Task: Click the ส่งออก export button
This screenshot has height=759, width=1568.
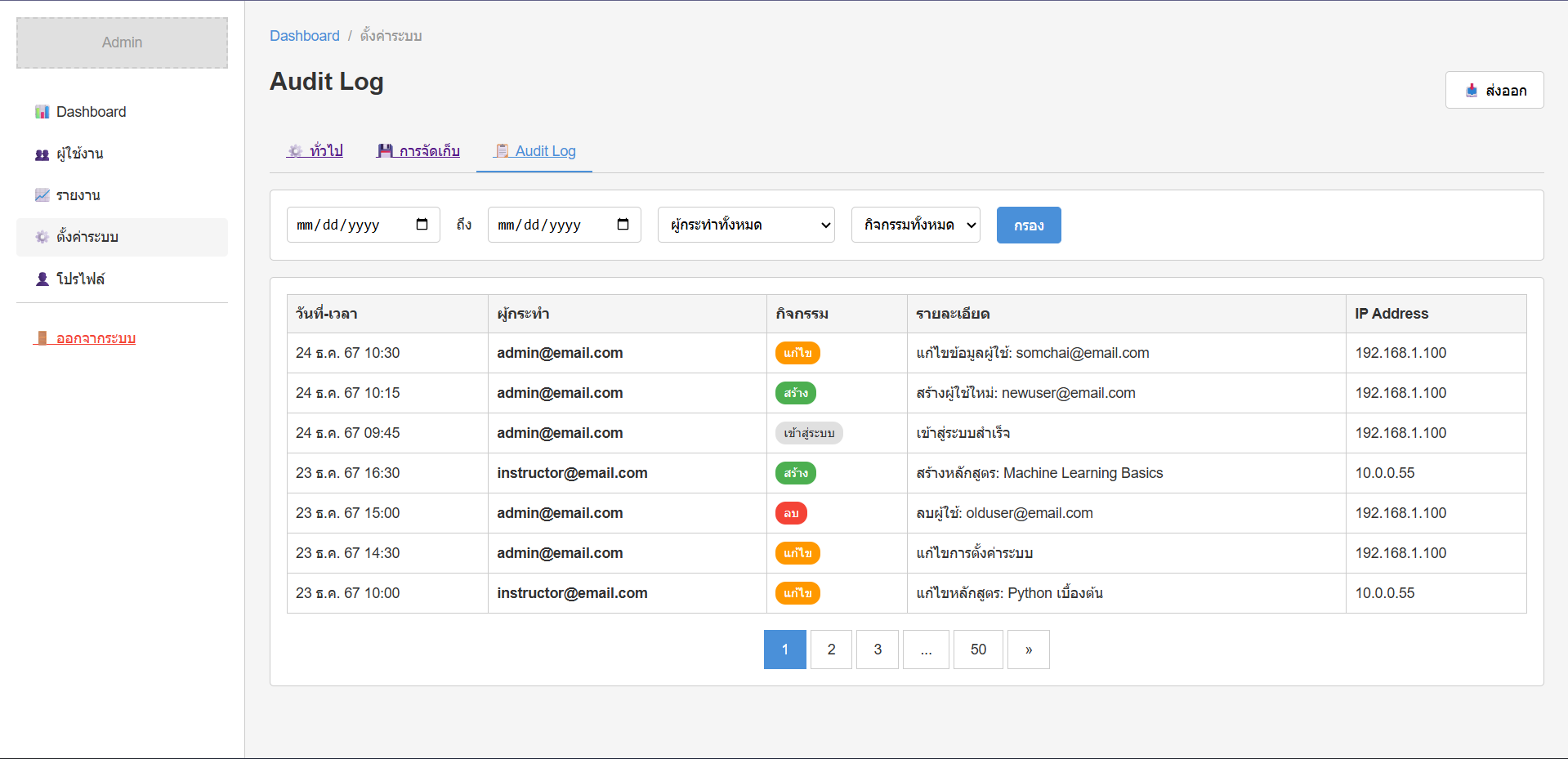Action: (1494, 90)
